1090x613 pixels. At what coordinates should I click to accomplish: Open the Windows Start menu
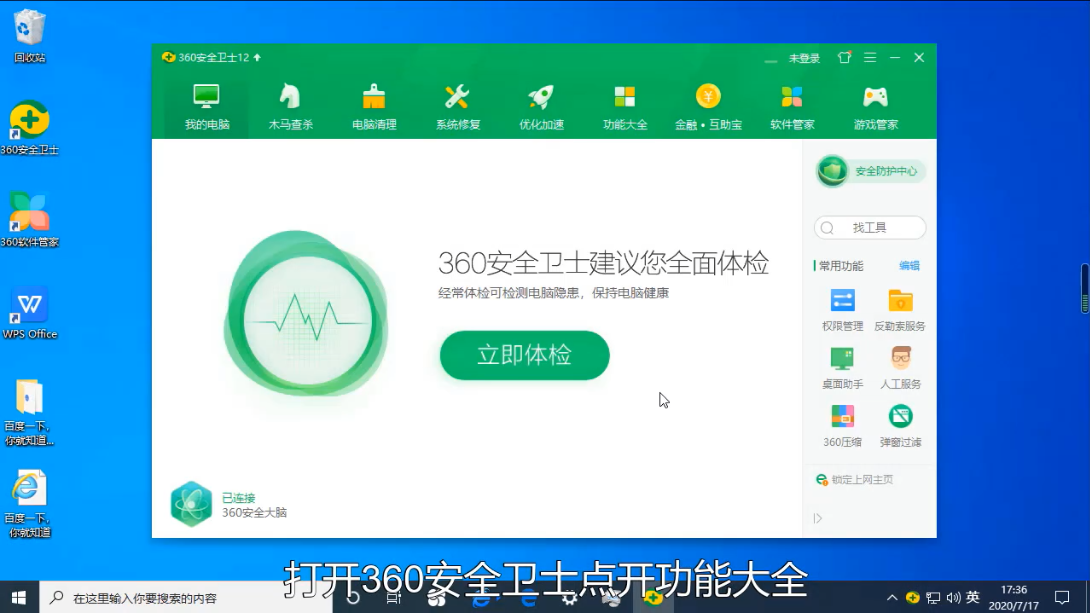point(18,597)
